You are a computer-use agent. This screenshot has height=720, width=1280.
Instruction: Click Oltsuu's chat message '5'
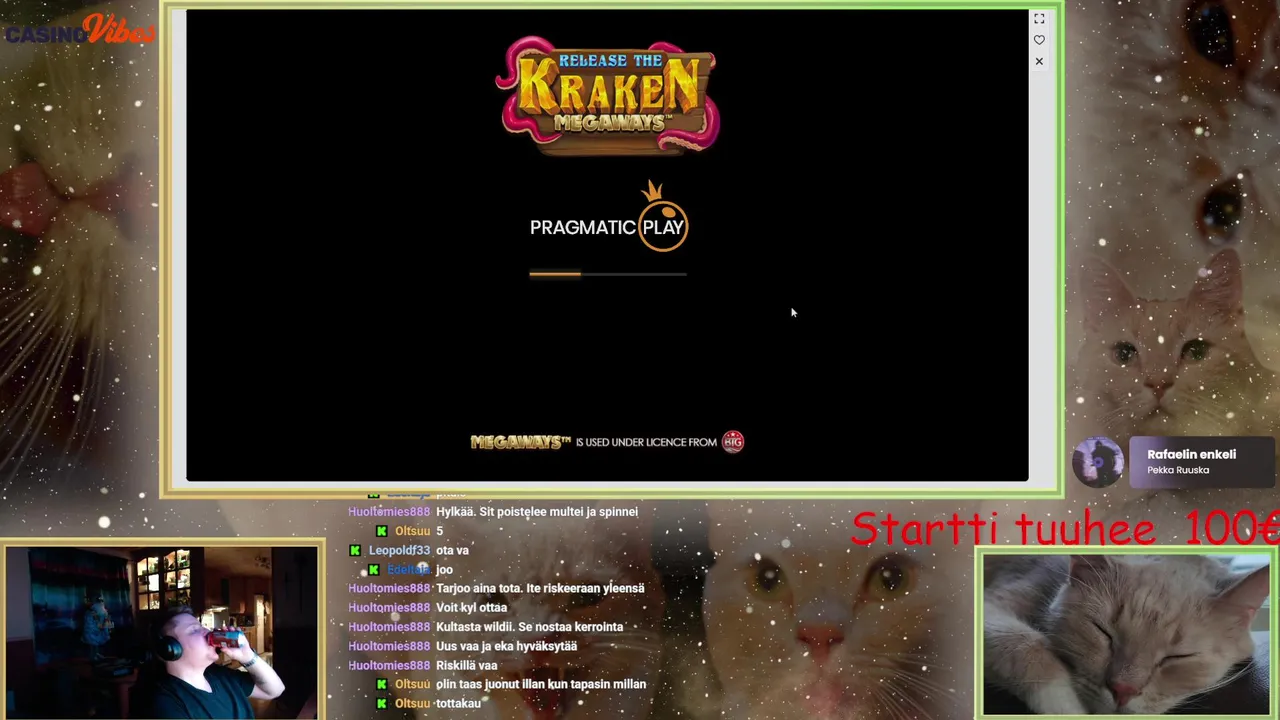pyautogui.click(x=439, y=531)
